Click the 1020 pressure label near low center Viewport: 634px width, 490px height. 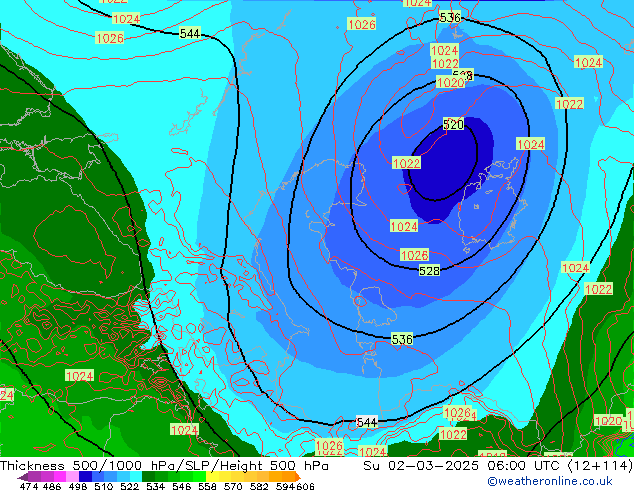coord(450,83)
